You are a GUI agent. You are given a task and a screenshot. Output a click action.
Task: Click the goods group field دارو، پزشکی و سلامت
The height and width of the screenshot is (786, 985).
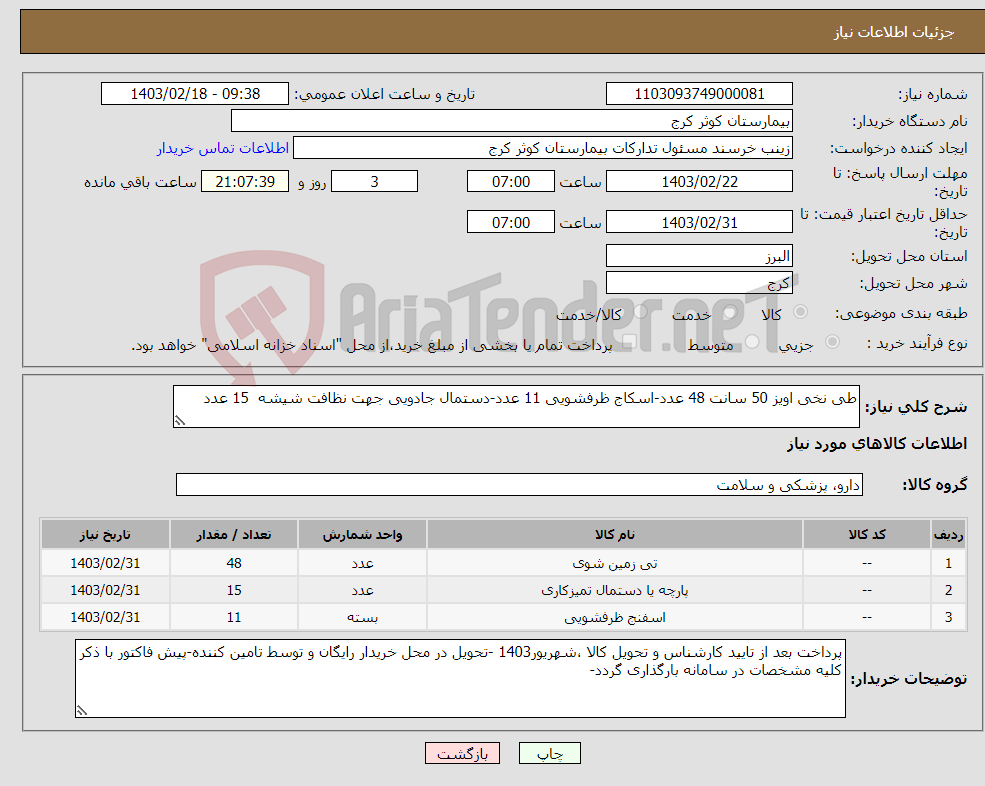point(520,484)
